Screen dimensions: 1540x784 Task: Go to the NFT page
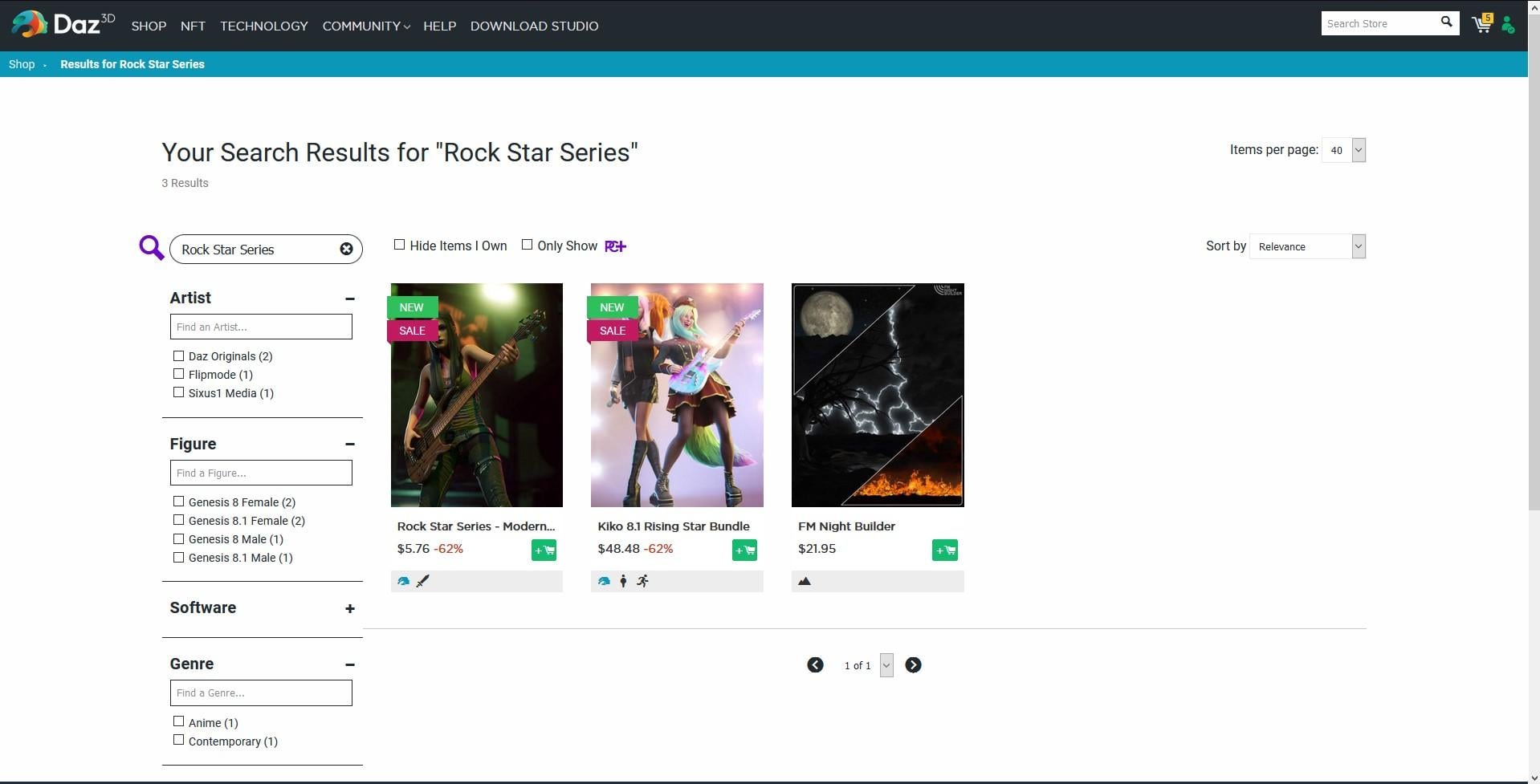tap(193, 26)
